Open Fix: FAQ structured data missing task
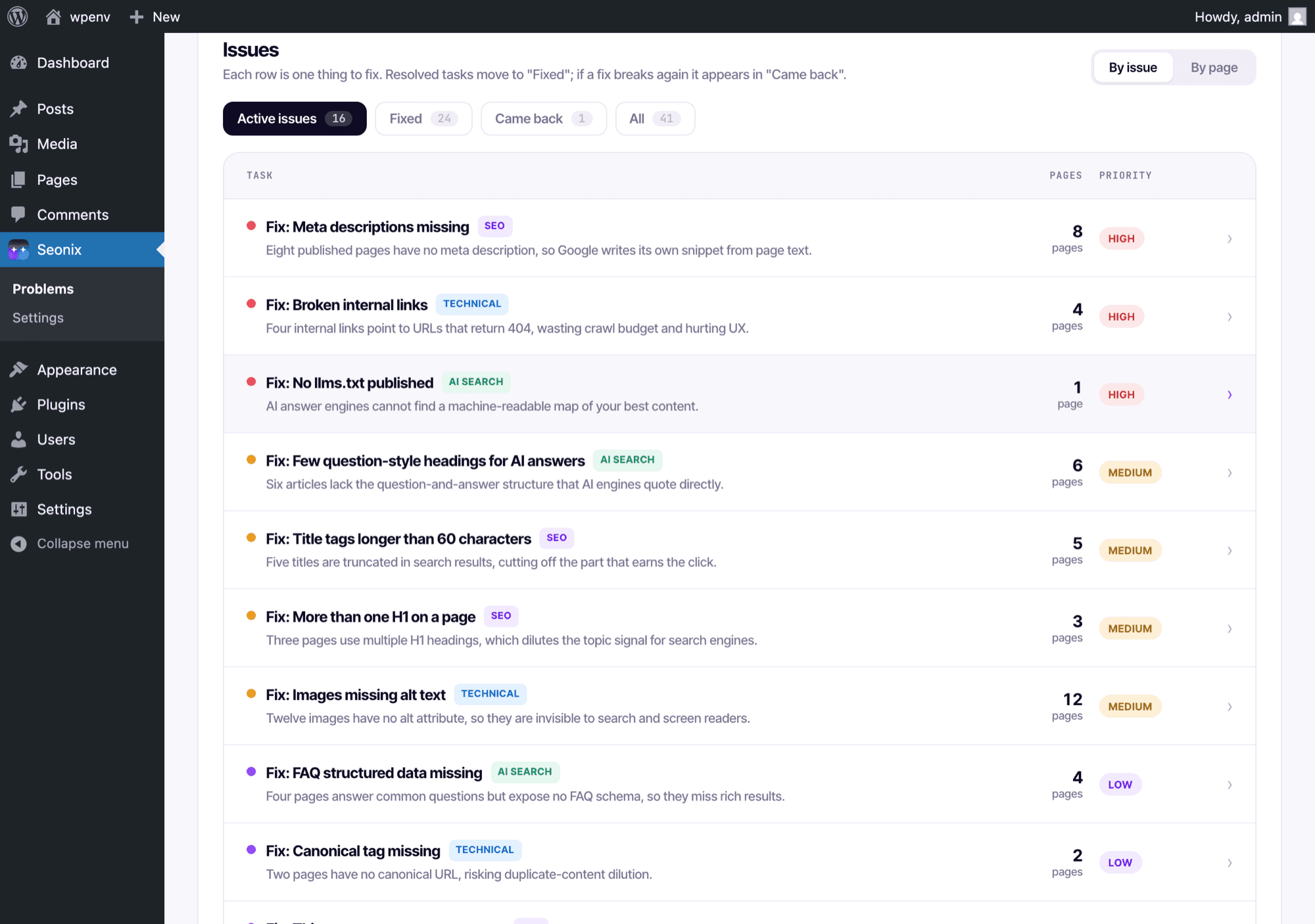The width and height of the screenshot is (1315, 924). [373, 773]
